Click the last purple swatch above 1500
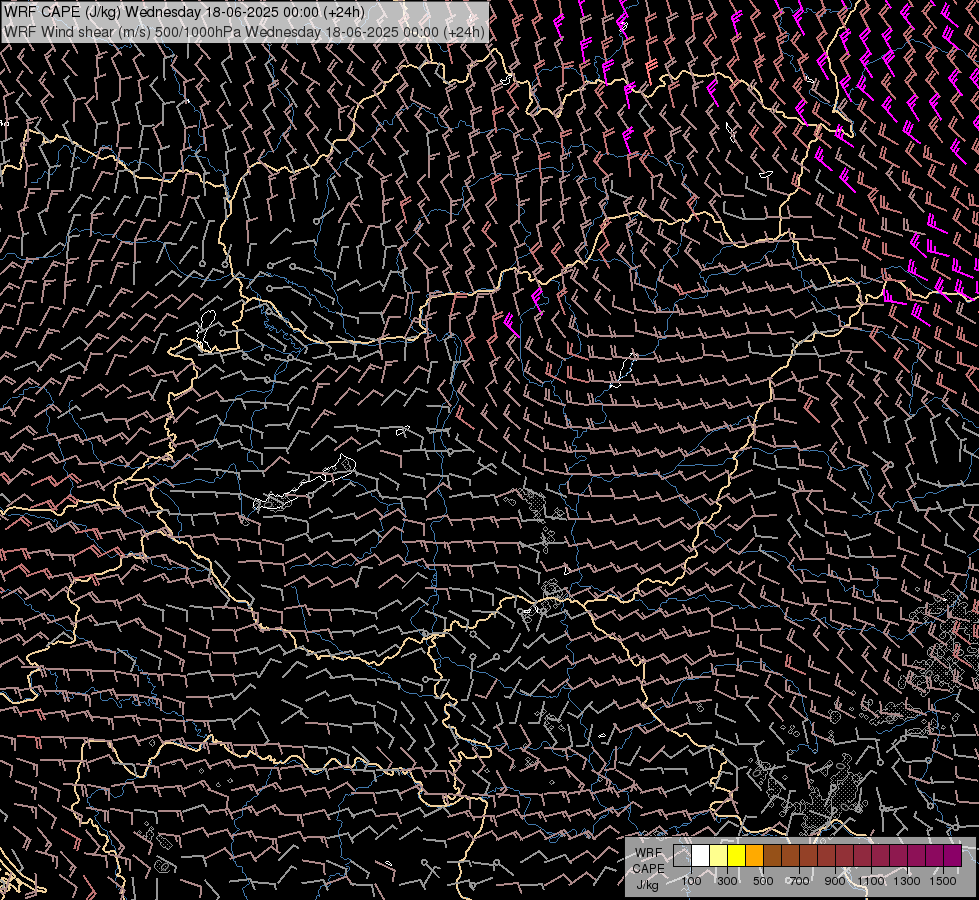The width and height of the screenshot is (979, 900). [952, 855]
